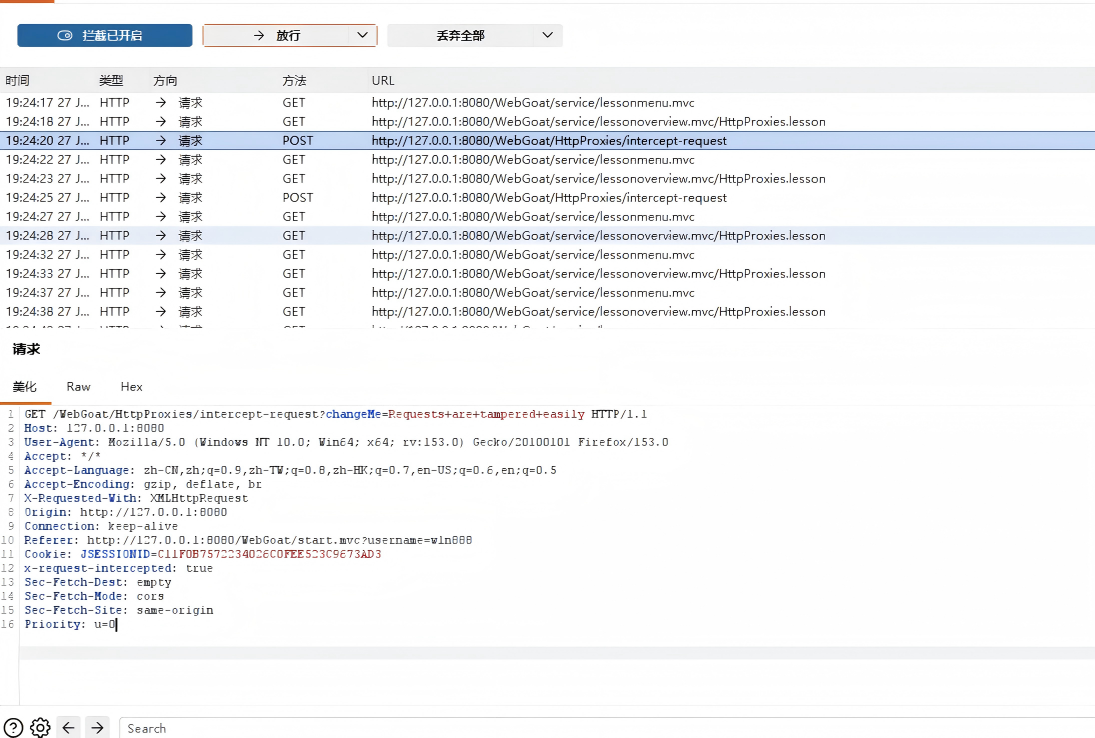Select the 19:24:28 lessonoverview request row
This screenshot has height=738, width=1095.
point(548,235)
